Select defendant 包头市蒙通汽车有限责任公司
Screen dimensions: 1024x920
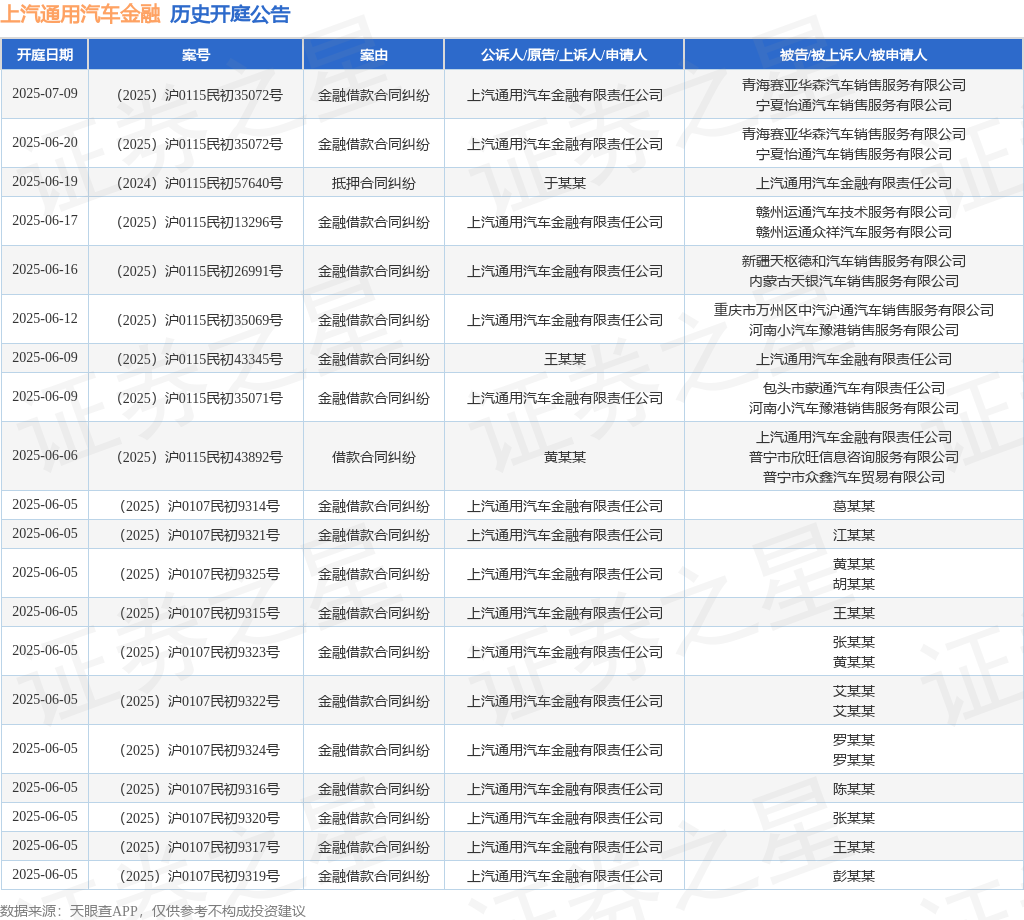tap(854, 389)
